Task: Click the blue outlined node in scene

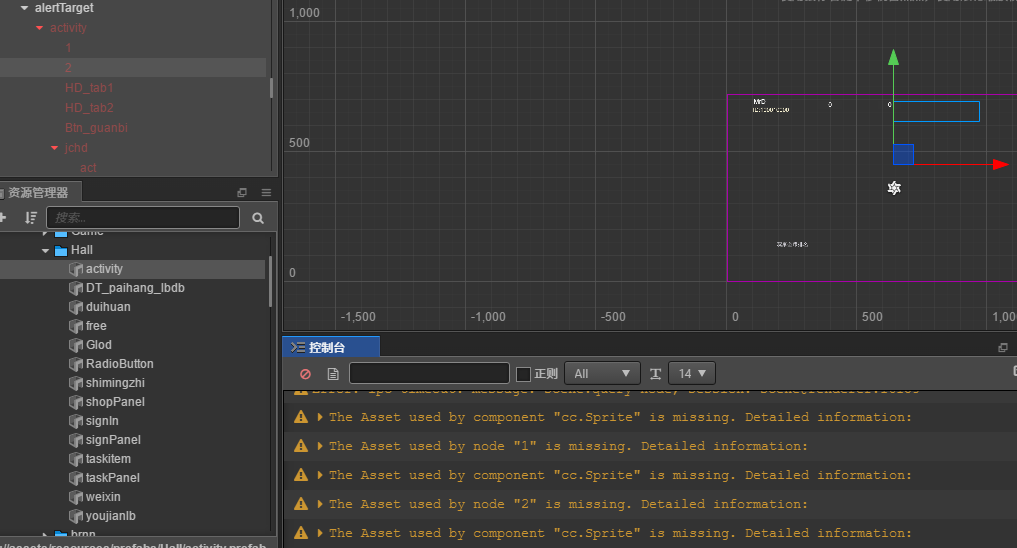Action: click(937, 112)
